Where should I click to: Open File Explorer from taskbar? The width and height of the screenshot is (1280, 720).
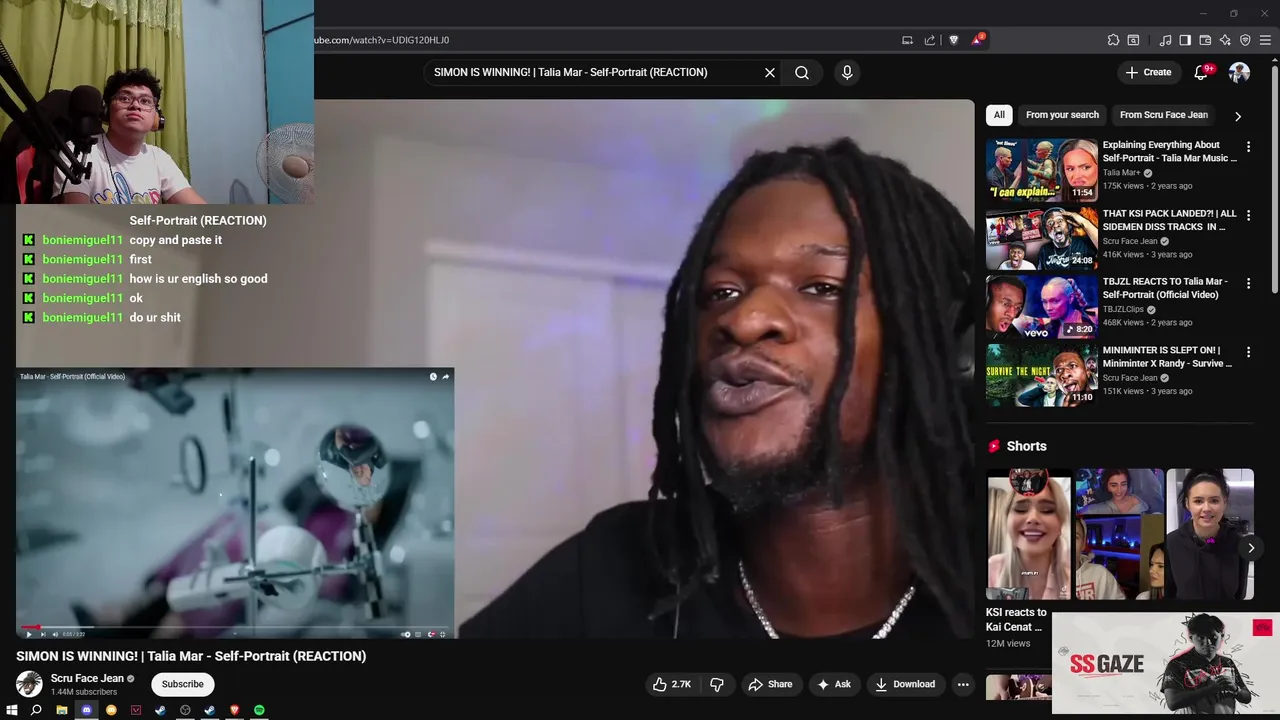pyautogui.click(x=61, y=710)
